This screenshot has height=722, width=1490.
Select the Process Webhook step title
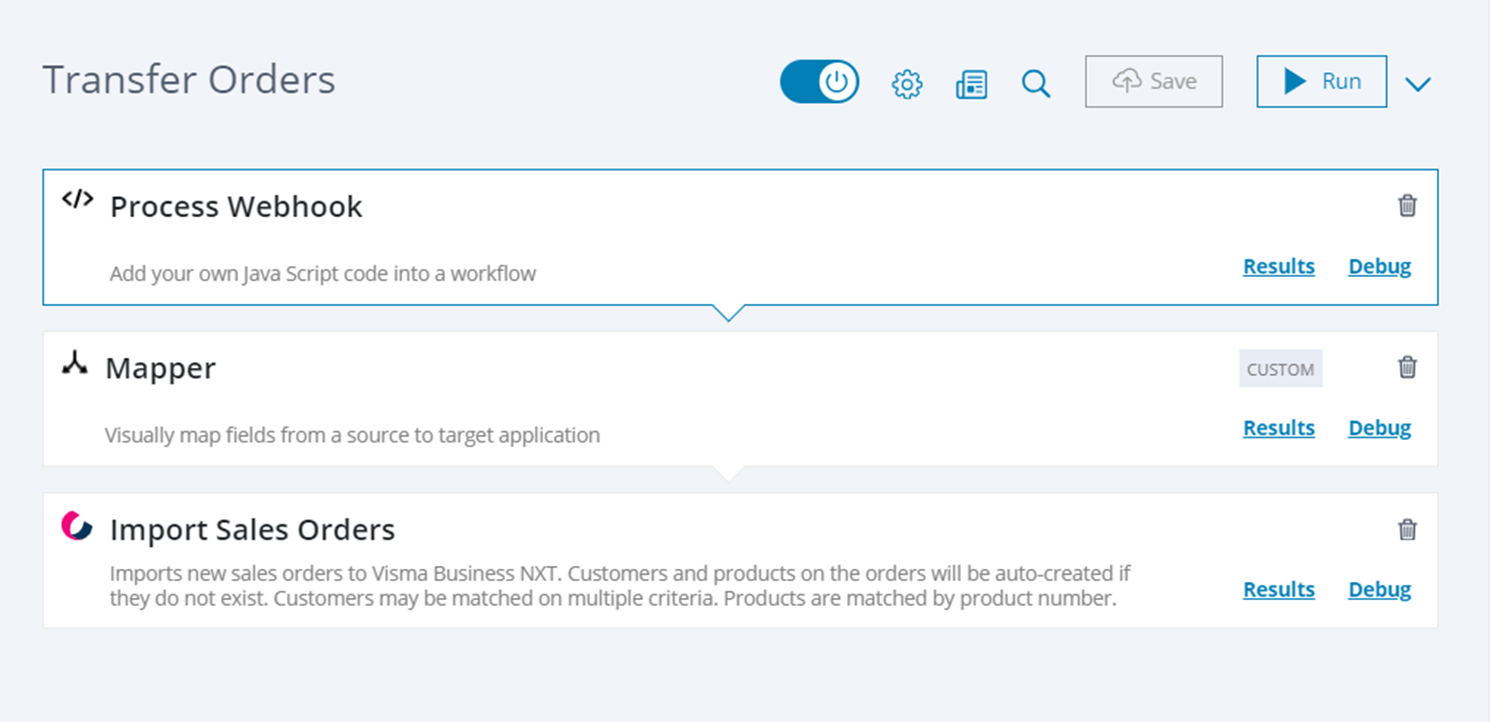coord(236,206)
